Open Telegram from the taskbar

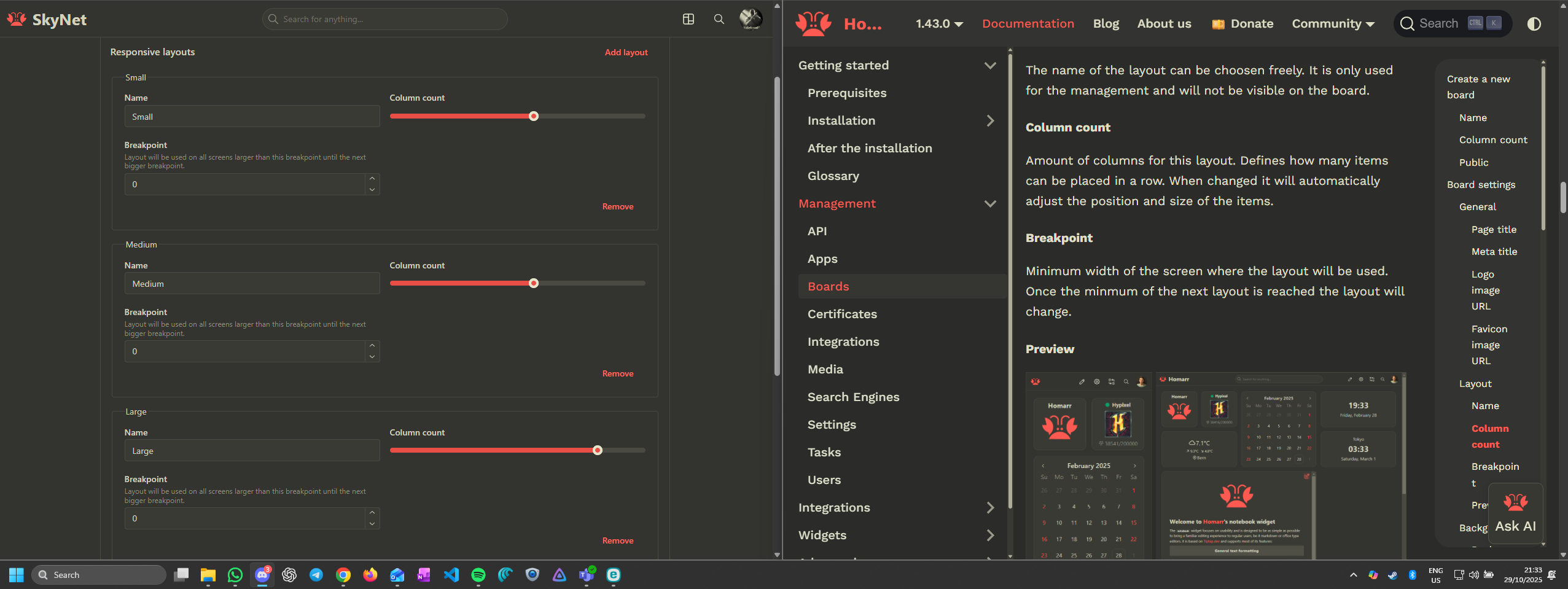(316, 575)
